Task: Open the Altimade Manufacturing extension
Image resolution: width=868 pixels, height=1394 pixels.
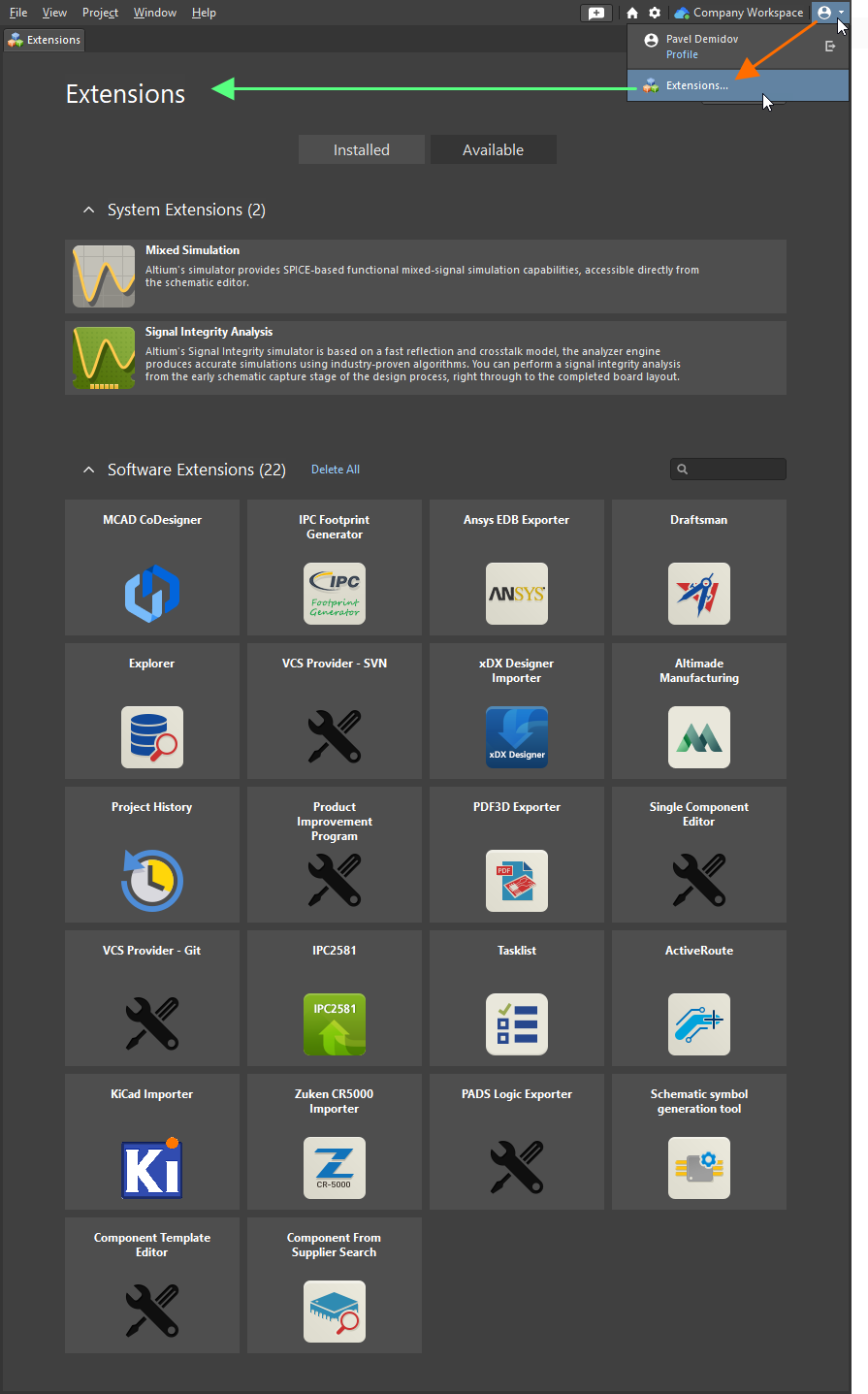Action: tap(698, 736)
